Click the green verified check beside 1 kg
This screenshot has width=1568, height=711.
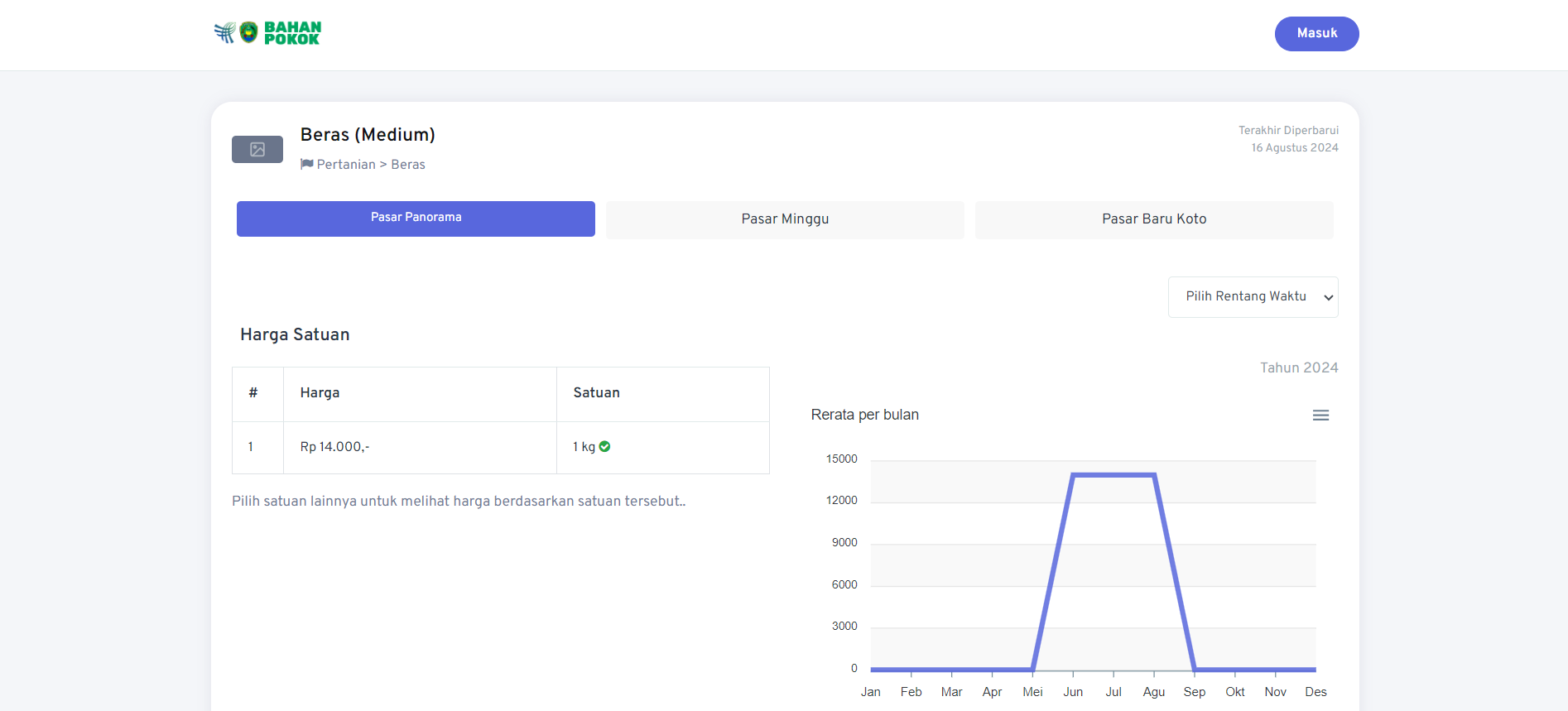pyautogui.click(x=604, y=446)
